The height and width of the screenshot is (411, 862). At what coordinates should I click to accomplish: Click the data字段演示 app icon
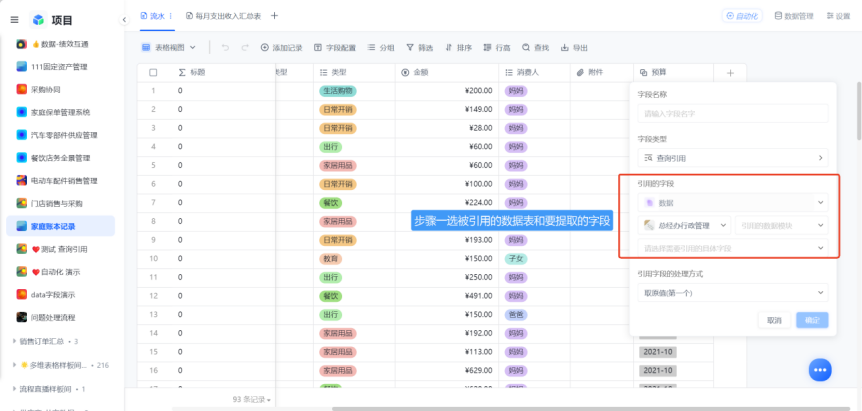coord(21,295)
